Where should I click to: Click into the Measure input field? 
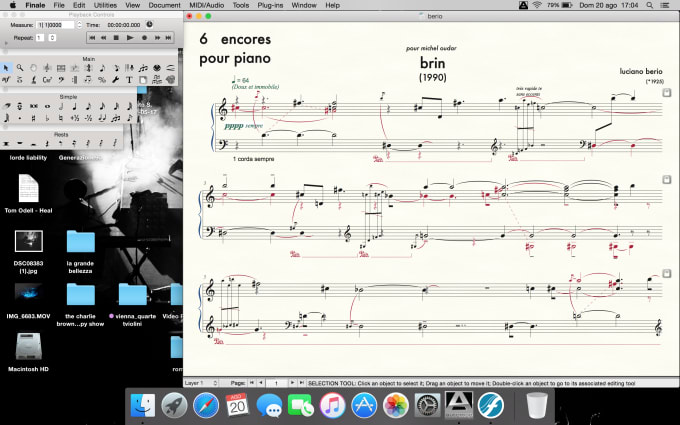[x=56, y=25]
